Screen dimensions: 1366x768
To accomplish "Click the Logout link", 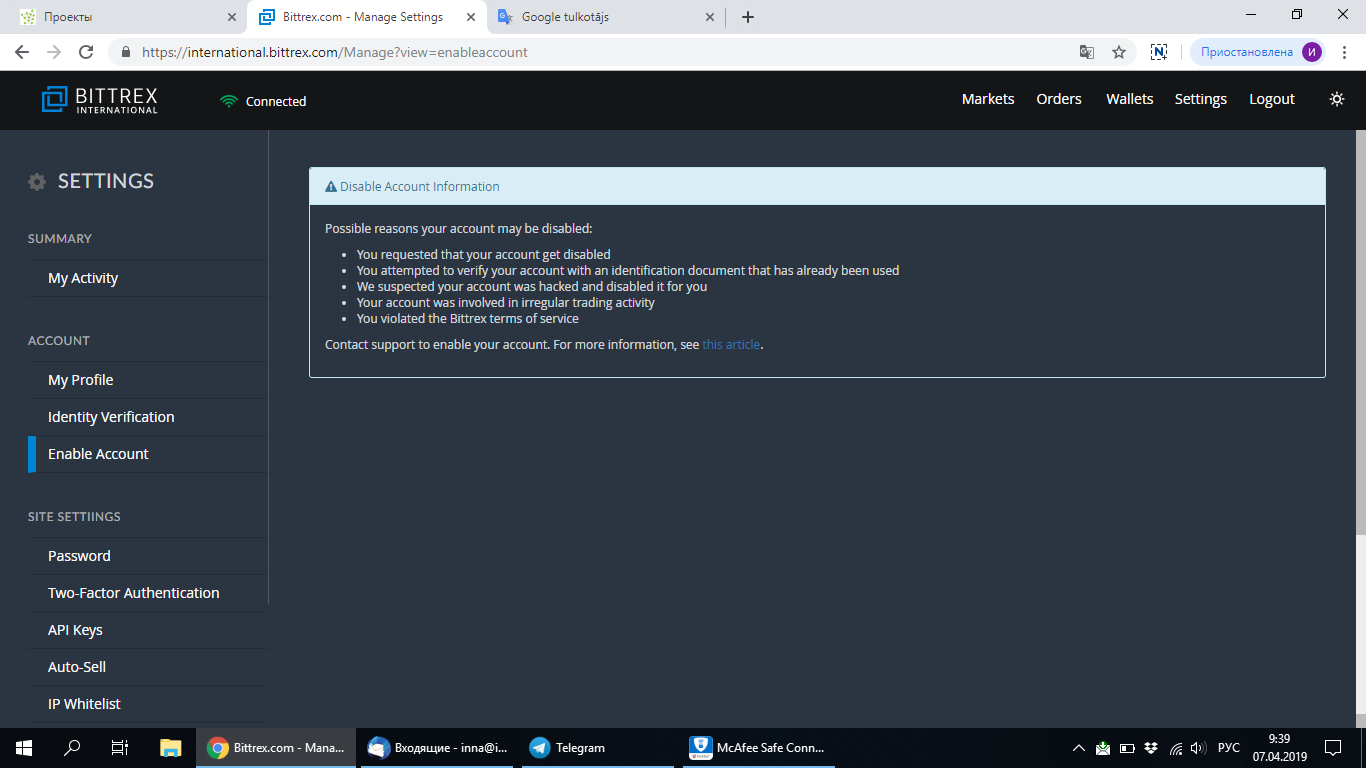I will click(1272, 99).
